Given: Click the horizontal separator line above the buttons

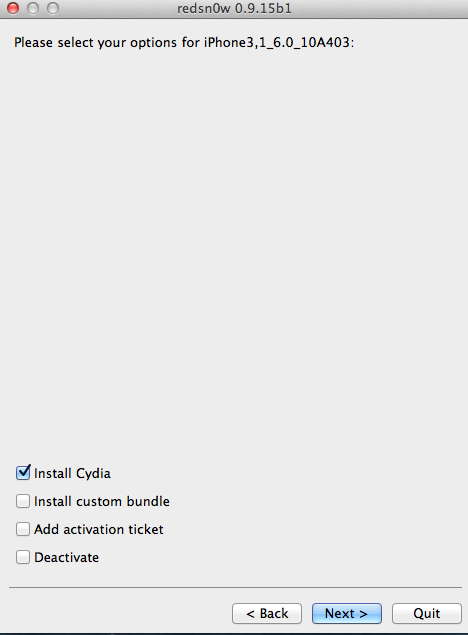Looking at the screenshot, I should coord(235,587).
